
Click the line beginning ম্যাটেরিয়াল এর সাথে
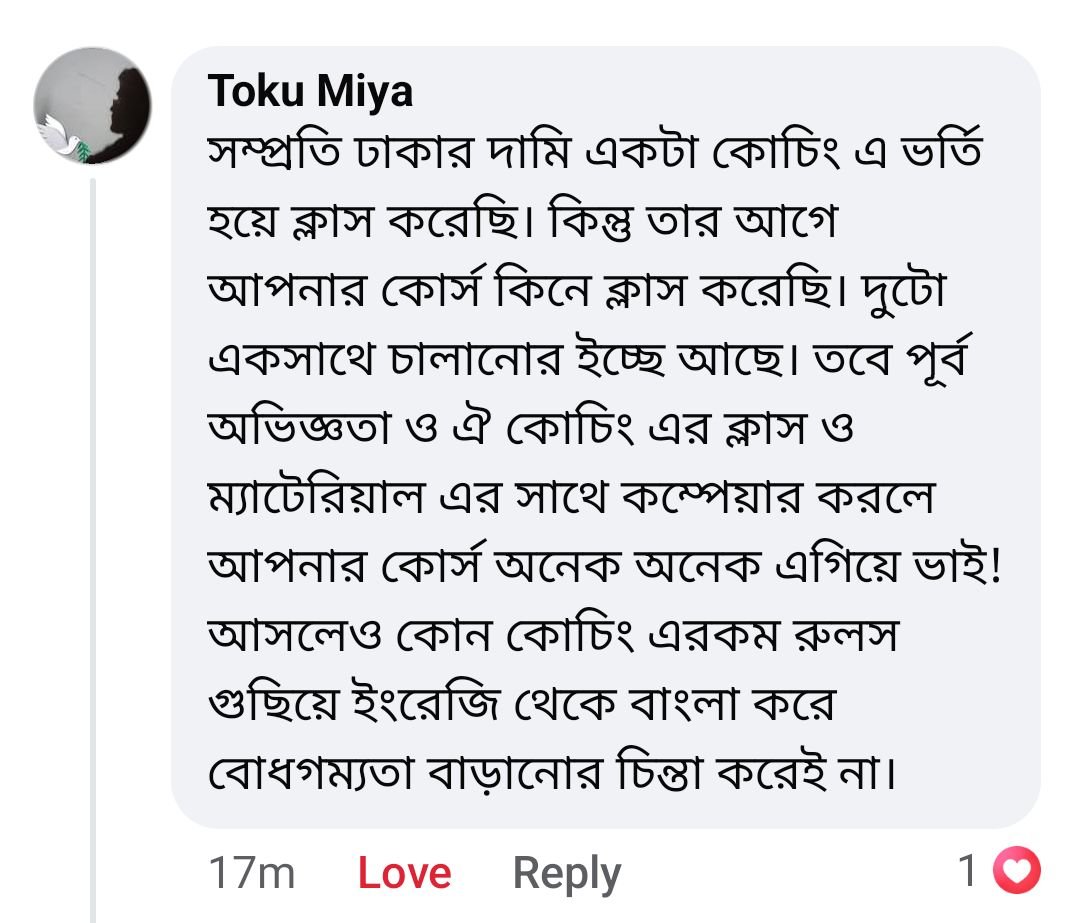570,497
